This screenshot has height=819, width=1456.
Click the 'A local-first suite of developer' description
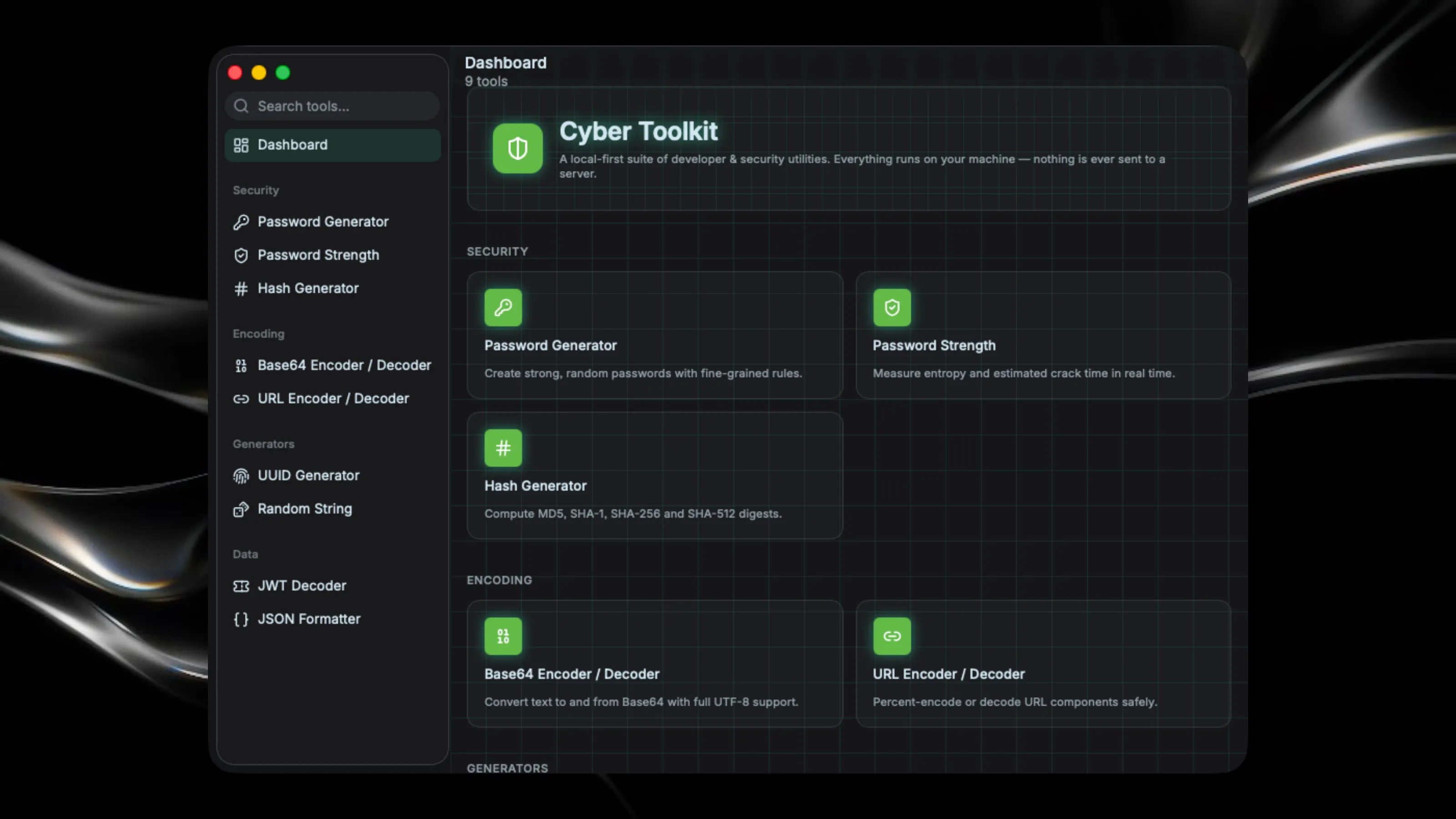[x=862, y=167]
